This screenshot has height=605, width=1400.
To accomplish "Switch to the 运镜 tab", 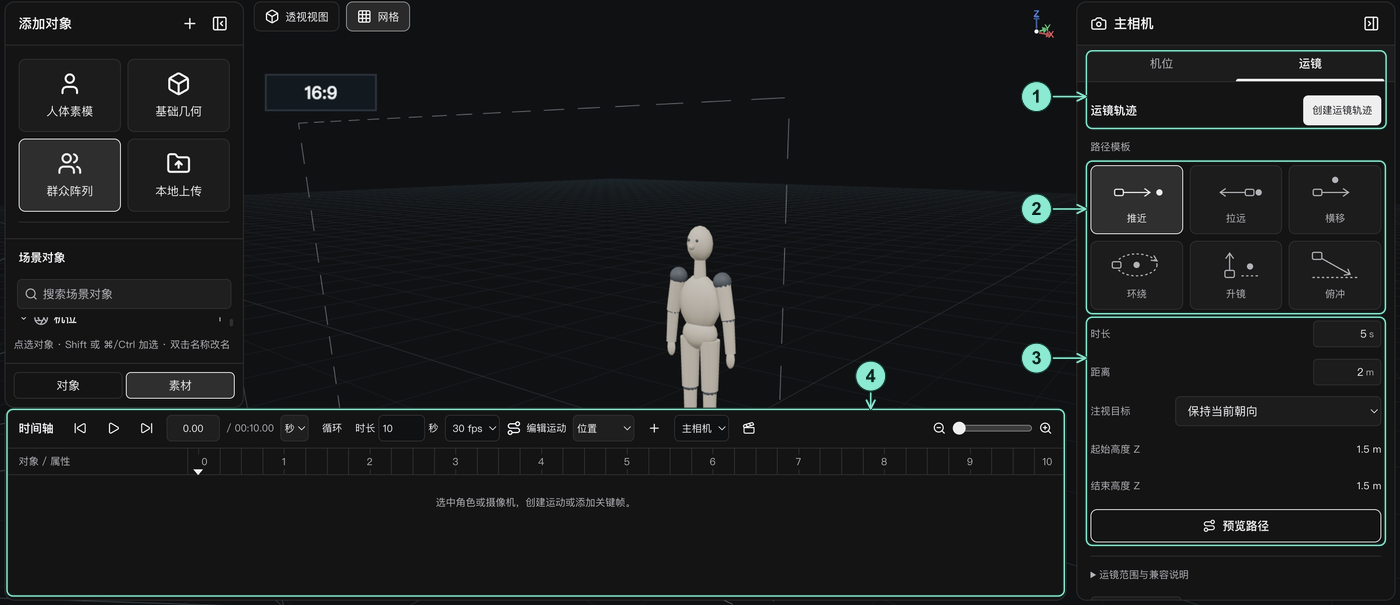I will click(1309, 64).
